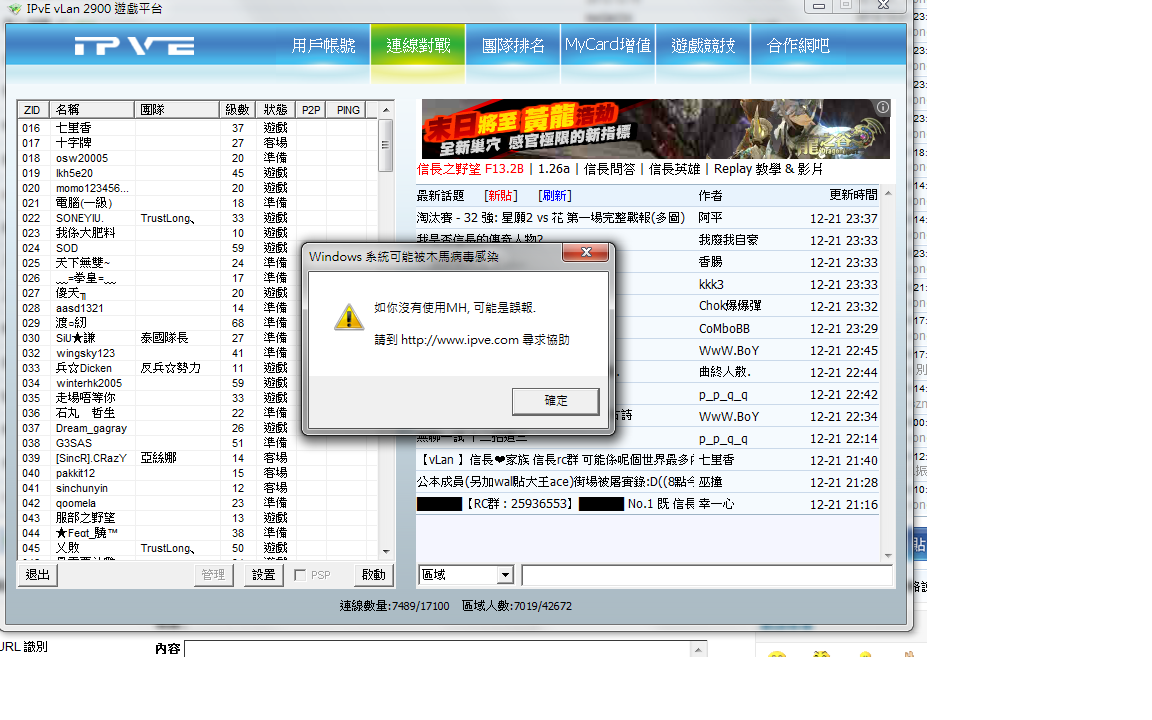Sort by the 團隊 column header
1152x720 pixels.
click(x=176, y=109)
